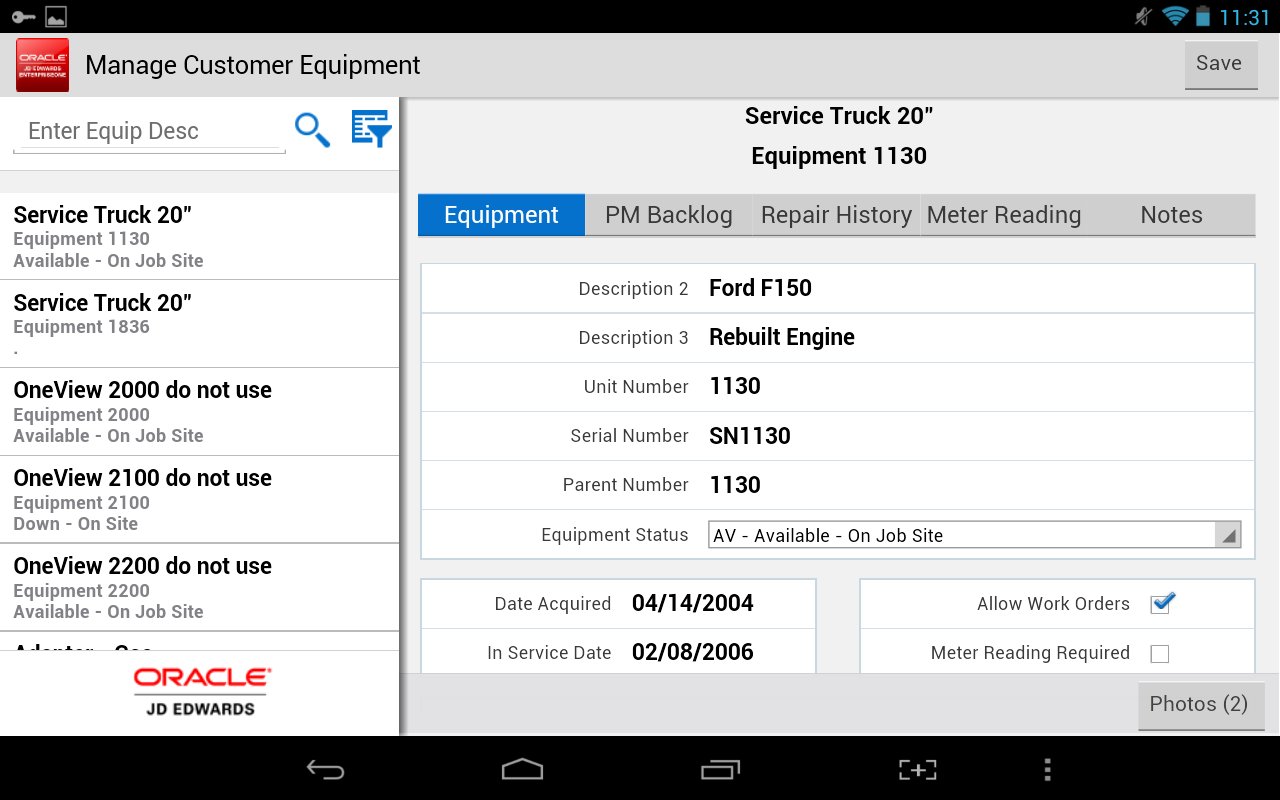Open the Notes tab
Screen dimensions: 1280x800
pyautogui.click(x=1172, y=215)
